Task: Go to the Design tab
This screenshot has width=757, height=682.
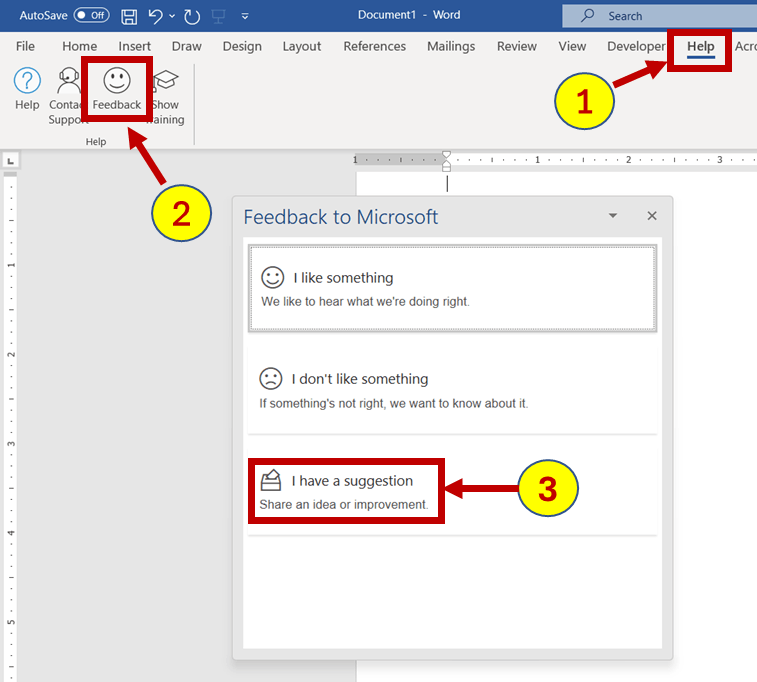Action: pyautogui.click(x=242, y=46)
